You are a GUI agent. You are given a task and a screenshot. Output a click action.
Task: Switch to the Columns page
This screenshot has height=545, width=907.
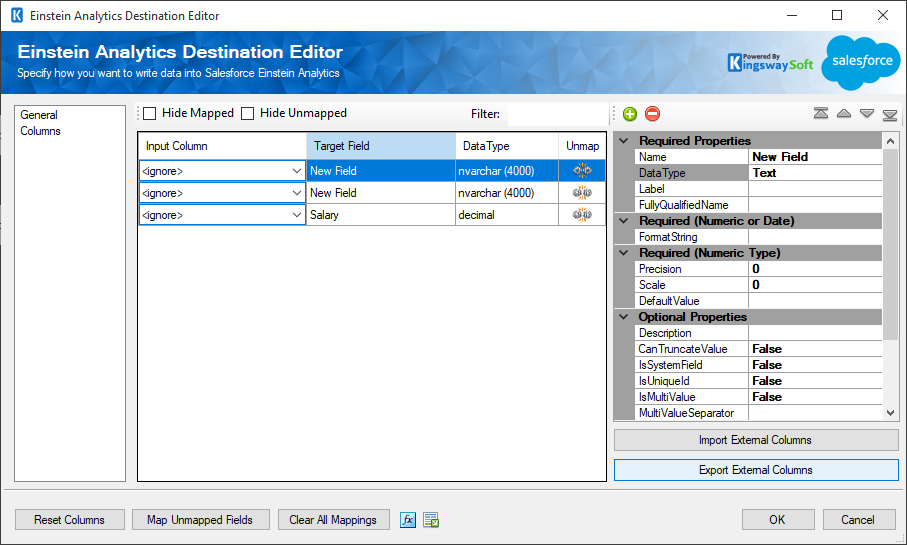40,131
